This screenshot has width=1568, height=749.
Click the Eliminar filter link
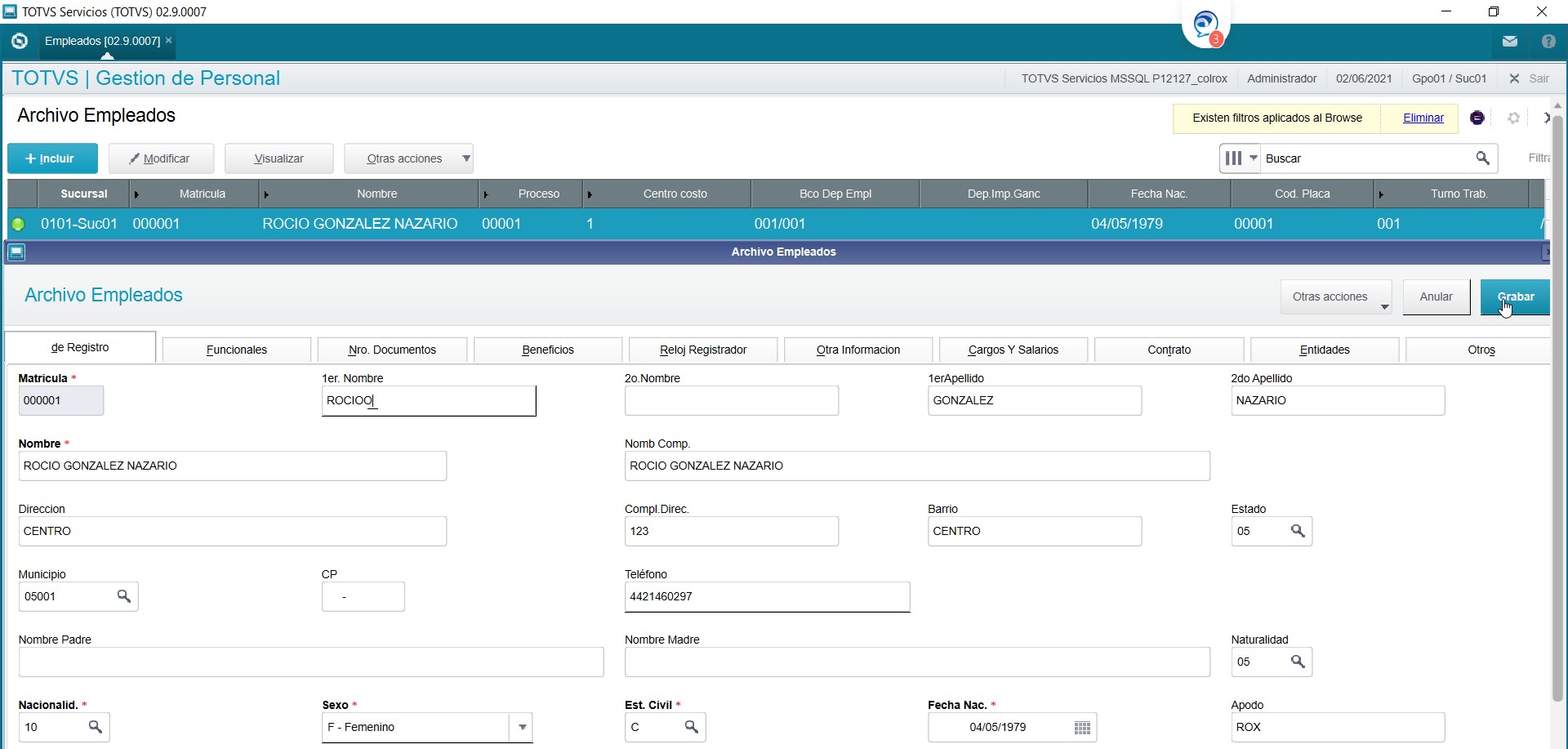pos(1423,118)
